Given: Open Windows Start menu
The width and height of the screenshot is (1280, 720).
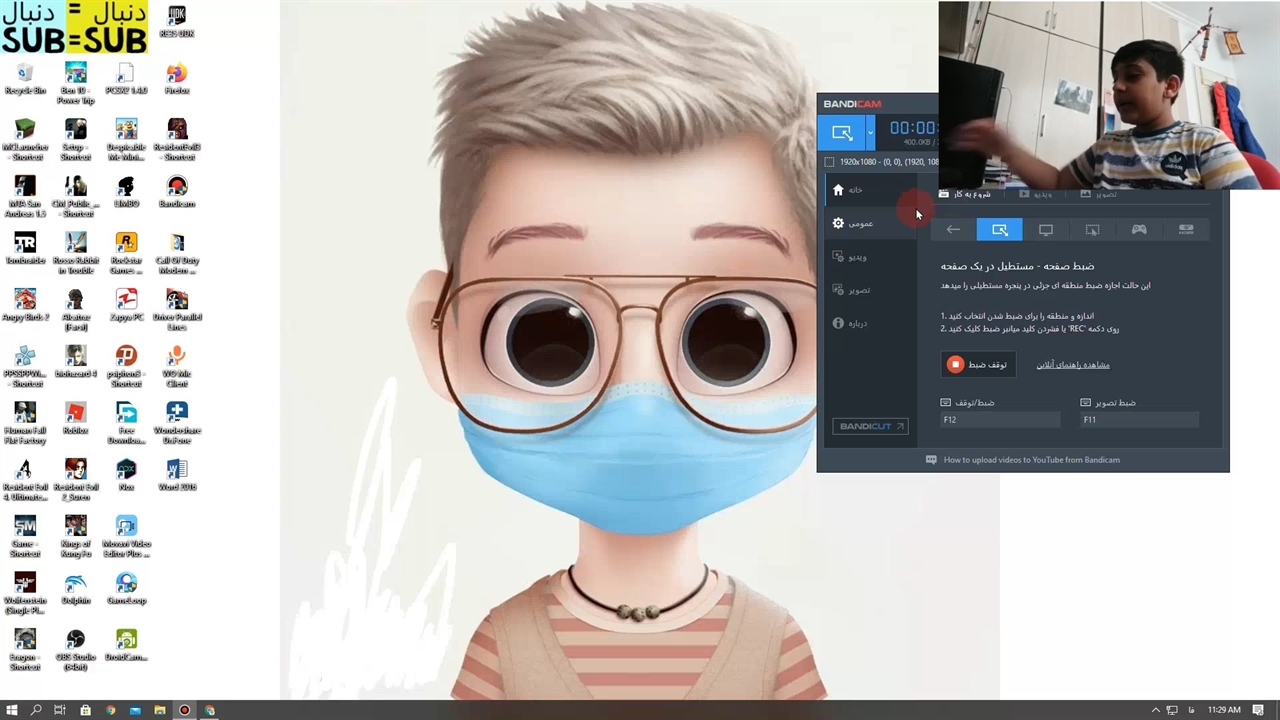Looking at the screenshot, I should click(12, 710).
